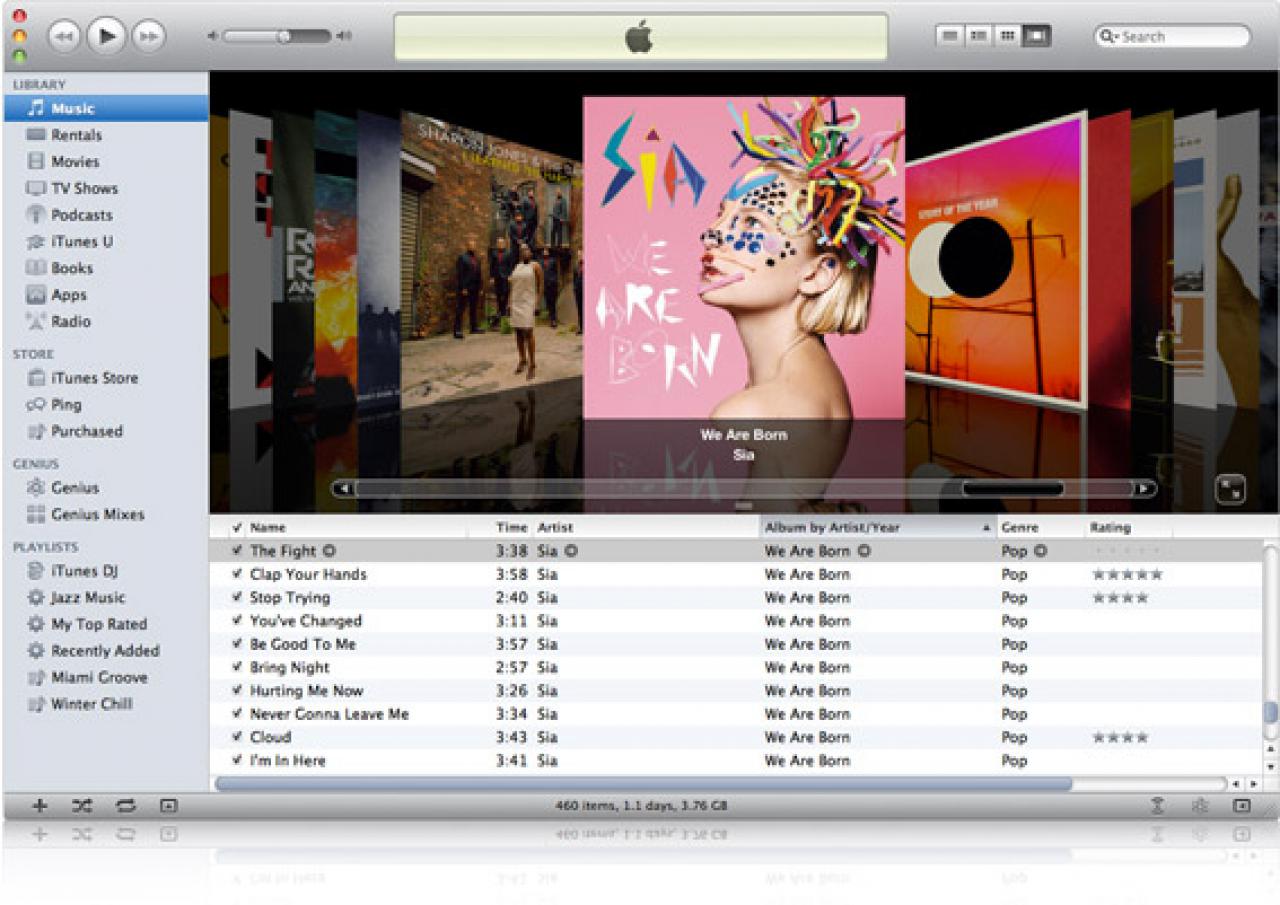Switch to song list view
The height and width of the screenshot is (905, 1280).
coord(949,35)
